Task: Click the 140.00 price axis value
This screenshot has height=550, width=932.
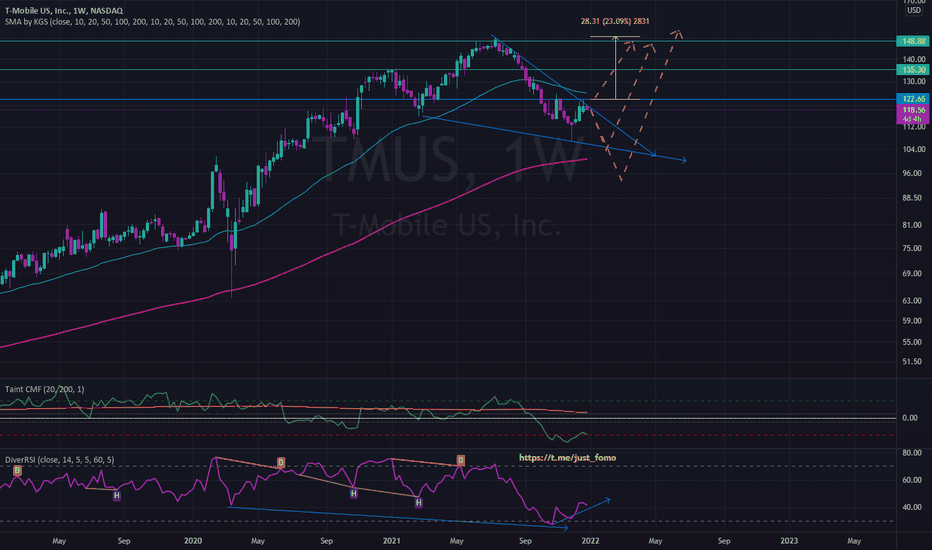Action: pyautogui.click(x=914, y=59)
